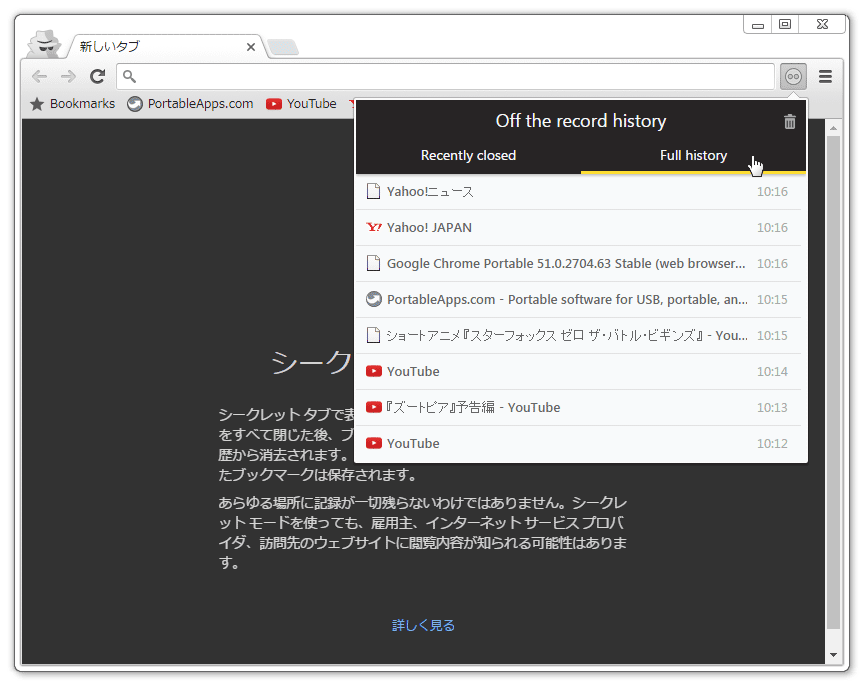Open Yahoo!ニュース history entry
The image size is (863, 686).
(578, 192)
